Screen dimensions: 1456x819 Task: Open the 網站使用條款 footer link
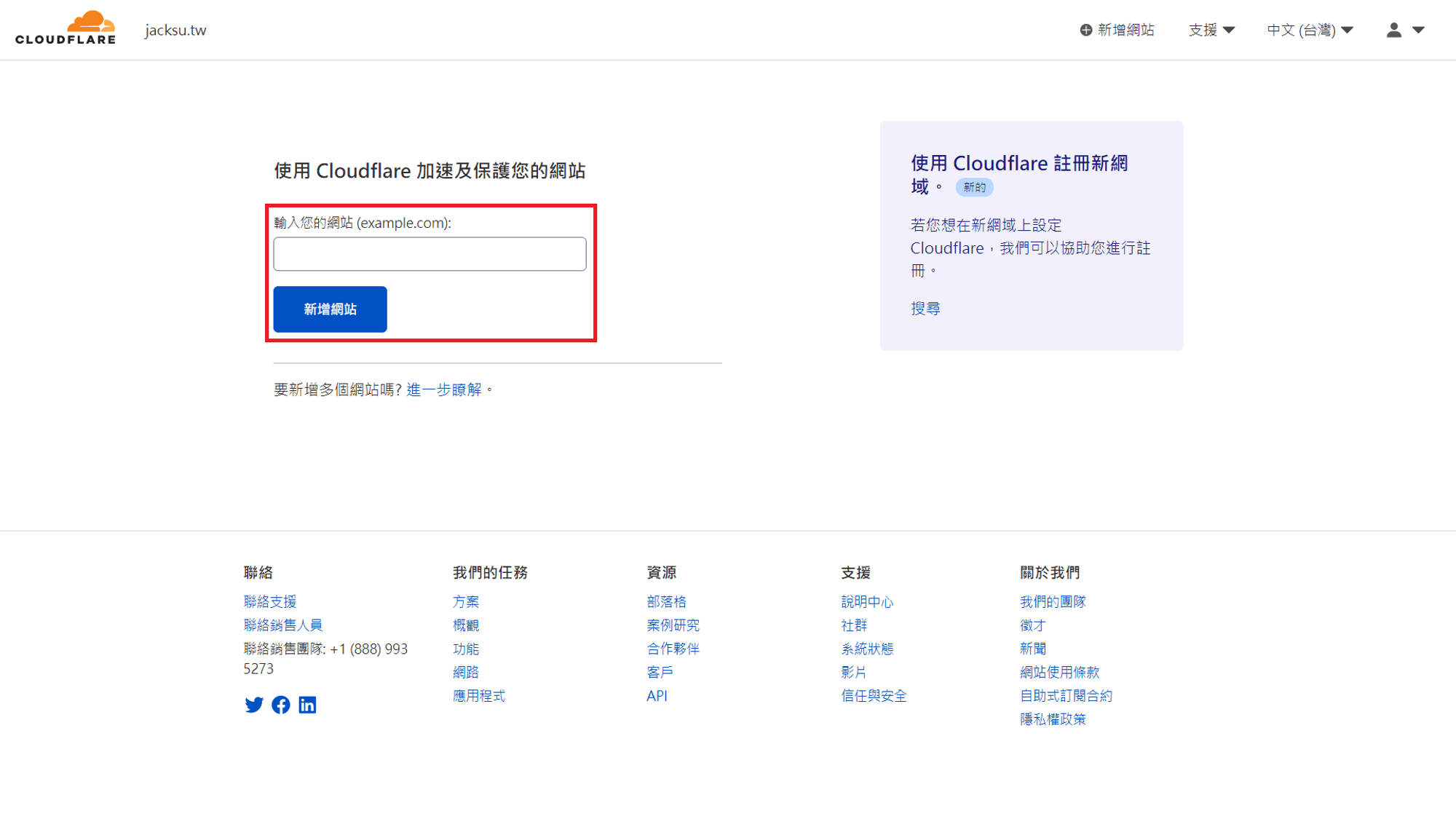point(1060,672)
